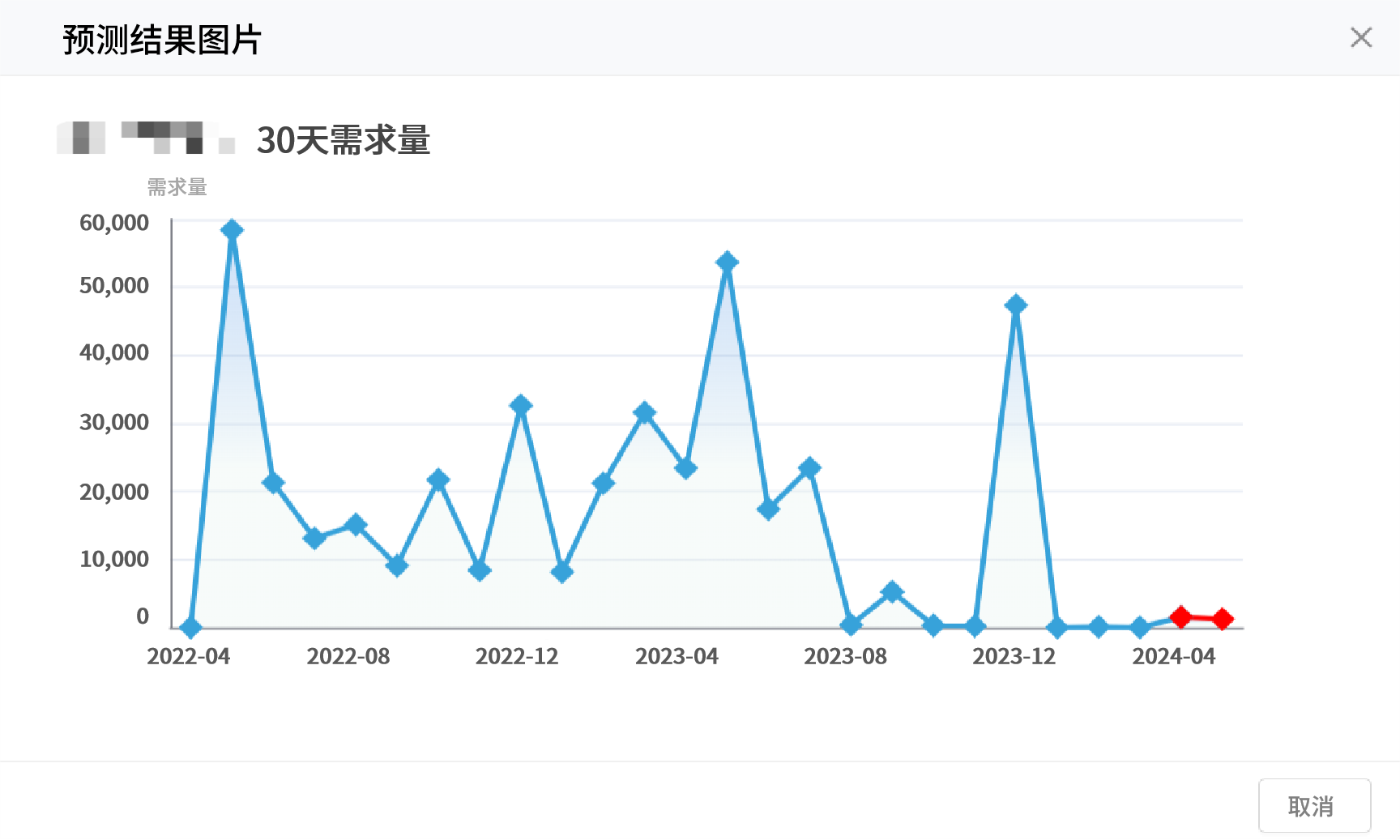This screenshot has height=840, width=1400.
Task: Close the 预测结果图片 dialog with X icon
Action: coord(1361,37)
